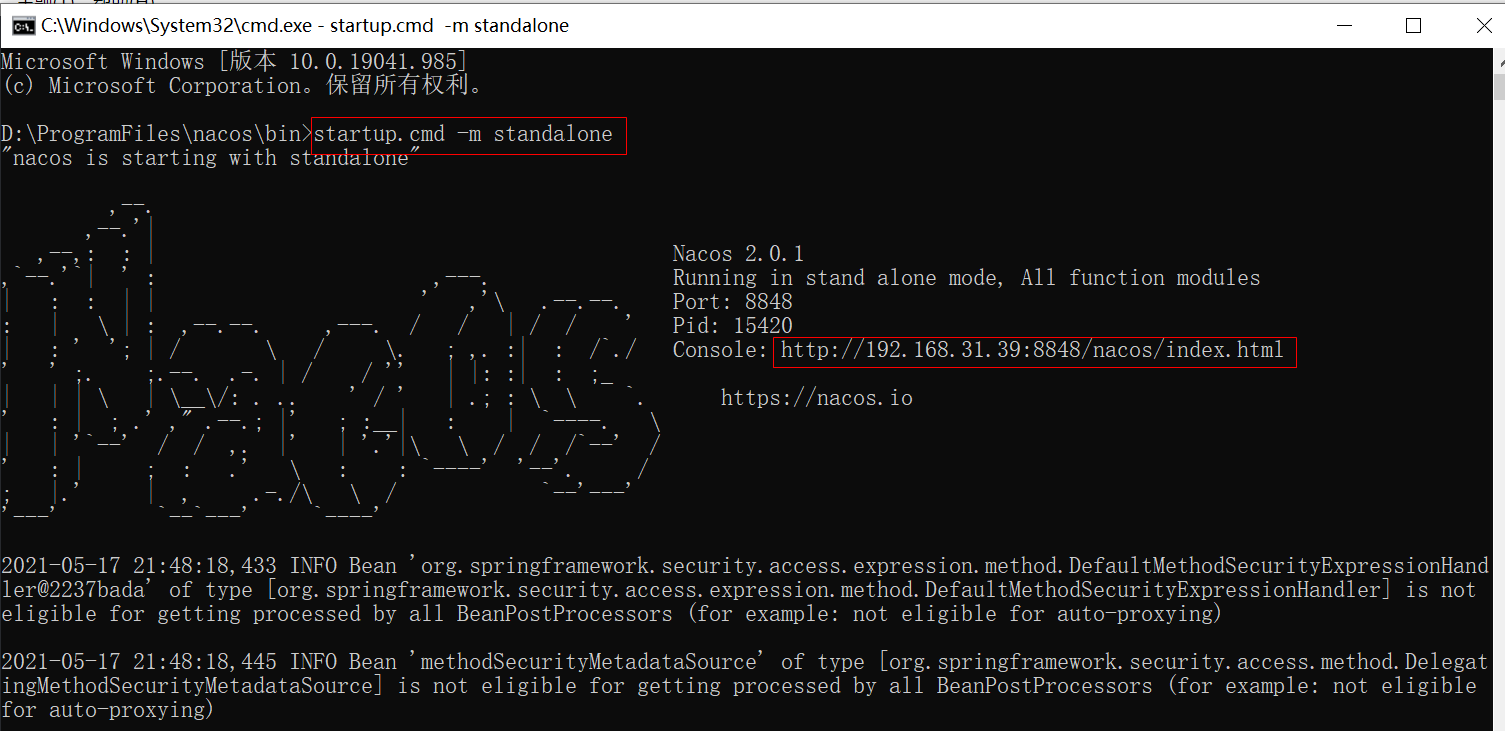
Task: Click the window title text in title bar
Action: pyautogui.click(x=305, y=26)
